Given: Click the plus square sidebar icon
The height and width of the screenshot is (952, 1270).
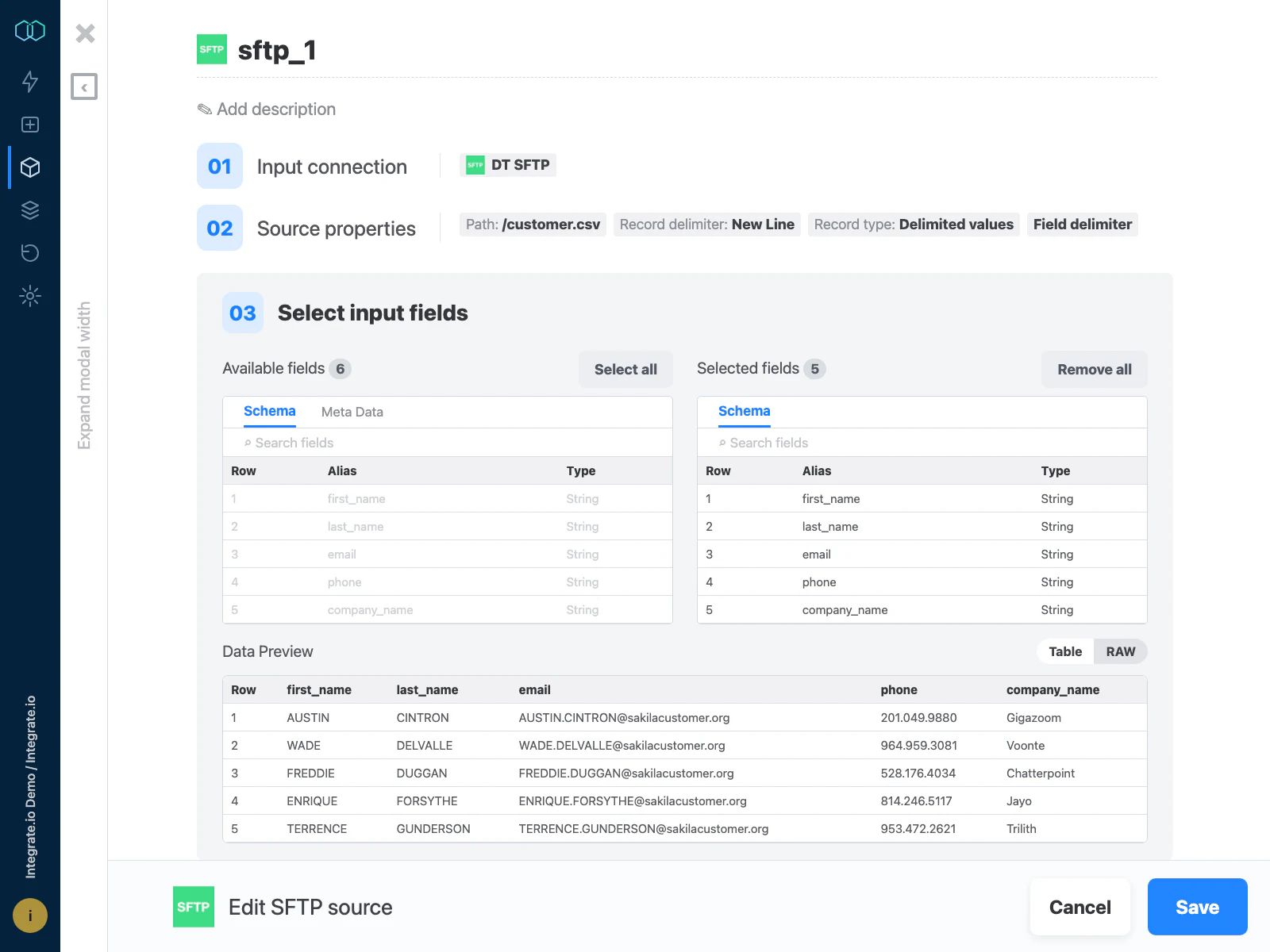Looking at the screenshot, I should (x=30, y=125).
